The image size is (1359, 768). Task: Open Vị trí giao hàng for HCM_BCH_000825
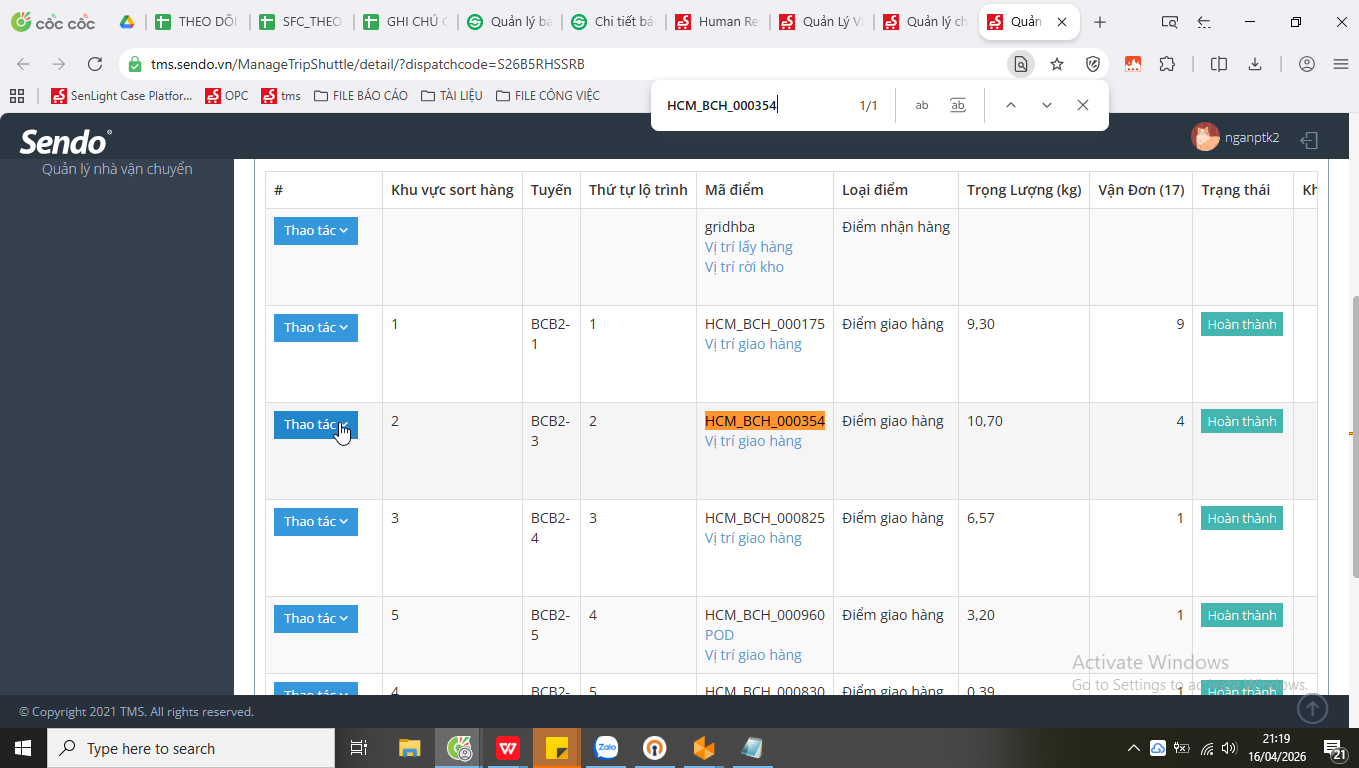753,538
